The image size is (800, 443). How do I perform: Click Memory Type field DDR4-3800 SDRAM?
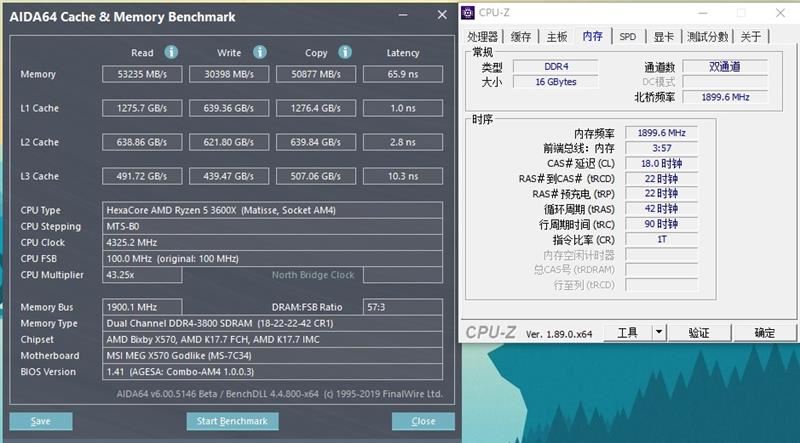coord(272,324)
